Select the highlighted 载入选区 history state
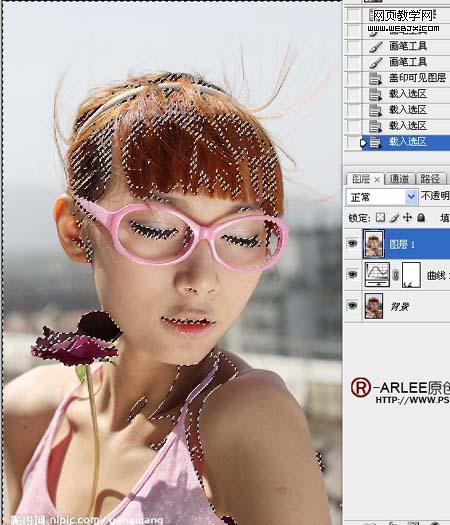450x525 pixels. pos(406,143)
